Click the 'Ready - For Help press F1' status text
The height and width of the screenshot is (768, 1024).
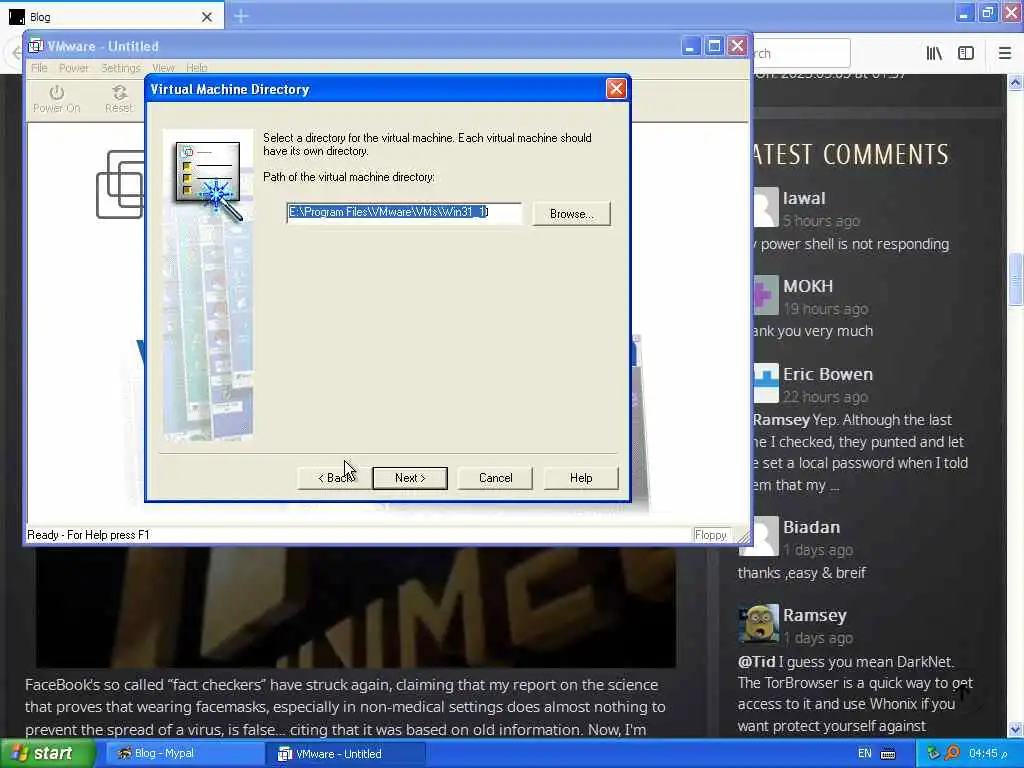[88, 535]
